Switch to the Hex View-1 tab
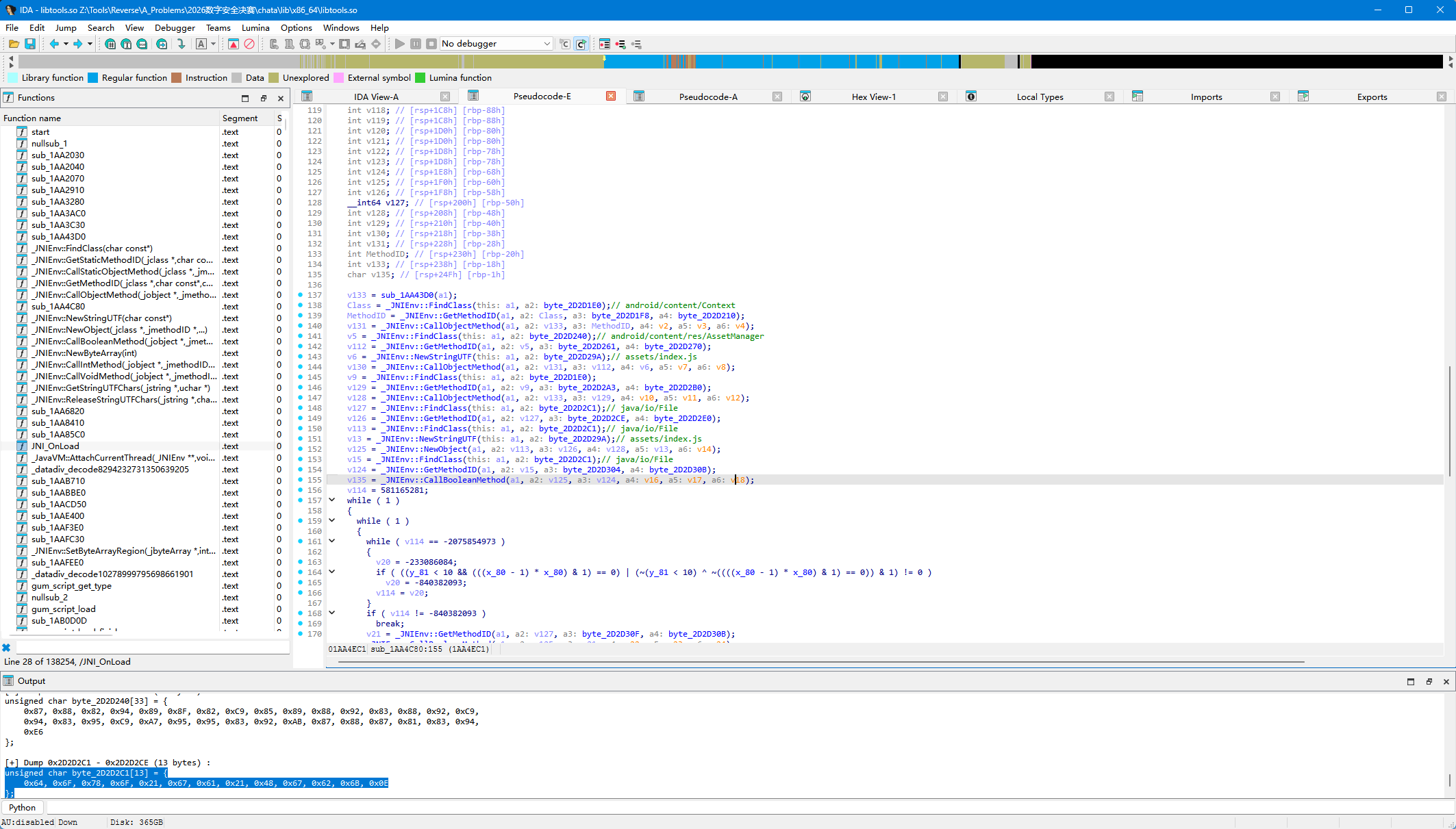The height and width of the screenshot is (829, 1456). (x=873, y=97)
